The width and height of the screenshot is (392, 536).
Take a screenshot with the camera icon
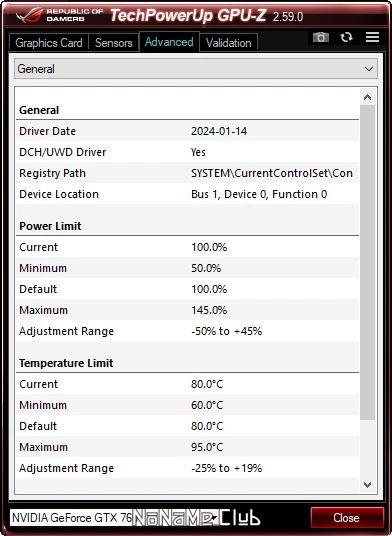(x=321, y=37)
